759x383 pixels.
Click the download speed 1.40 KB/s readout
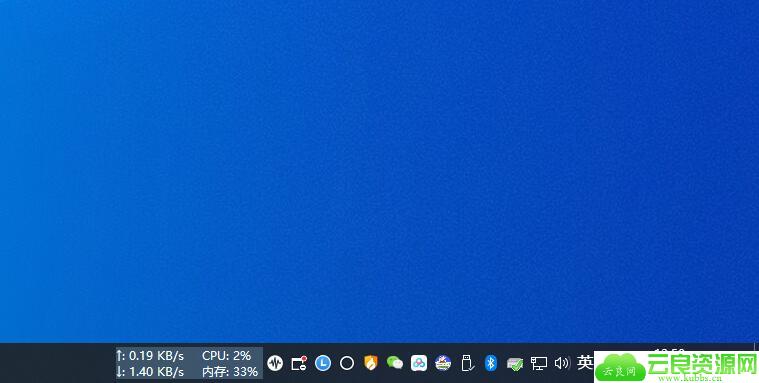click(x=150, y=372)
